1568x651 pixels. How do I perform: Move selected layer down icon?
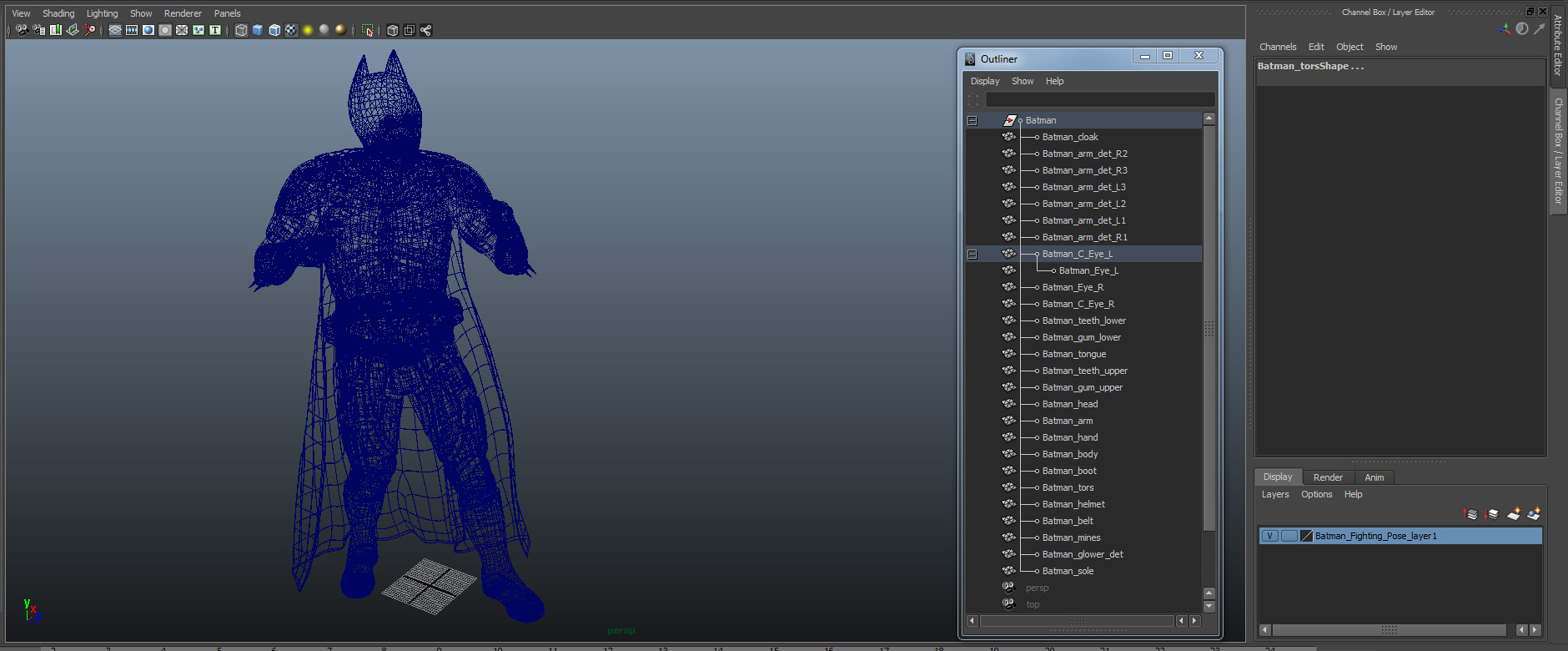pos(1491,514)
